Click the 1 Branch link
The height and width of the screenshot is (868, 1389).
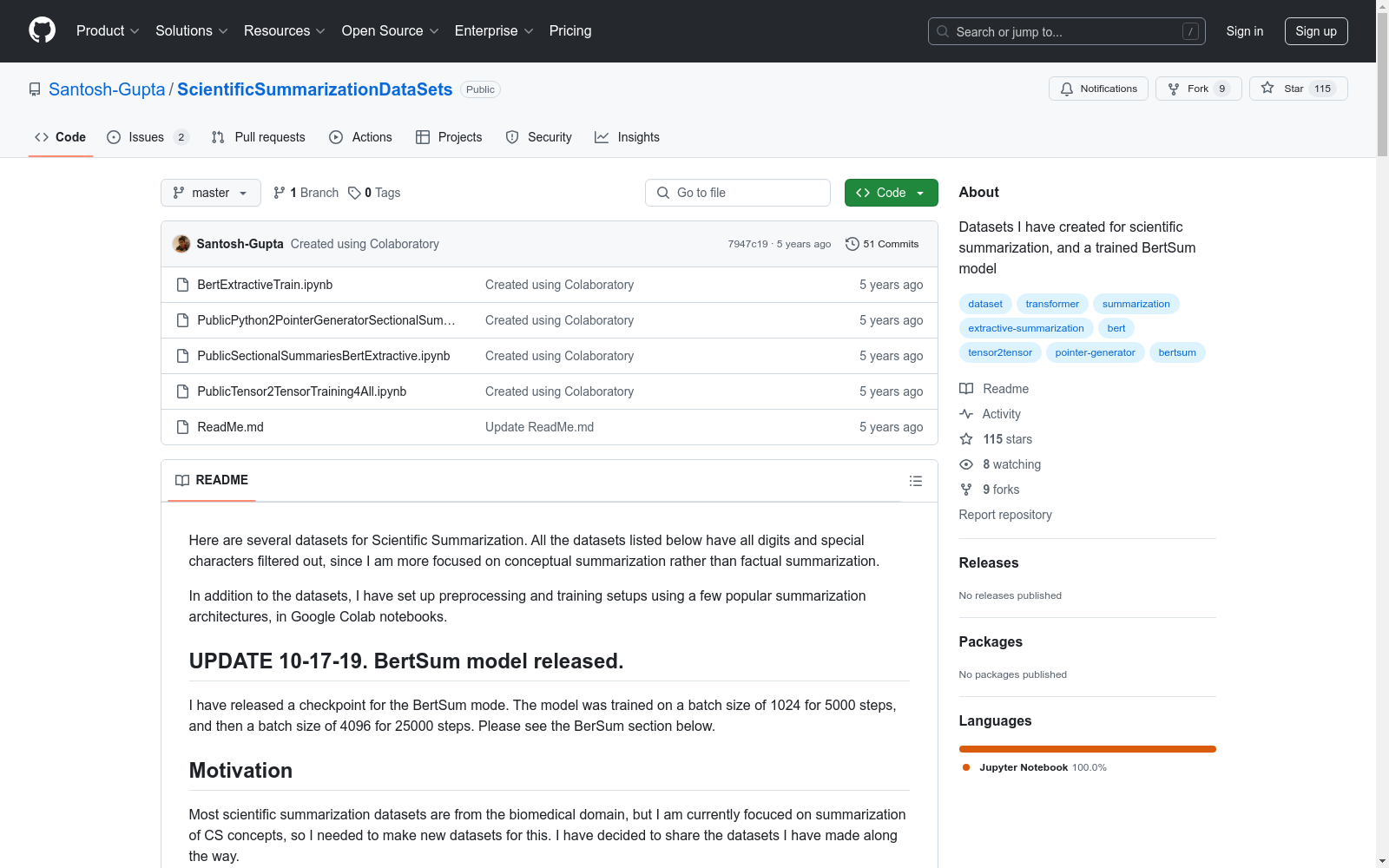pyautogui.click(x=306, y=193)
